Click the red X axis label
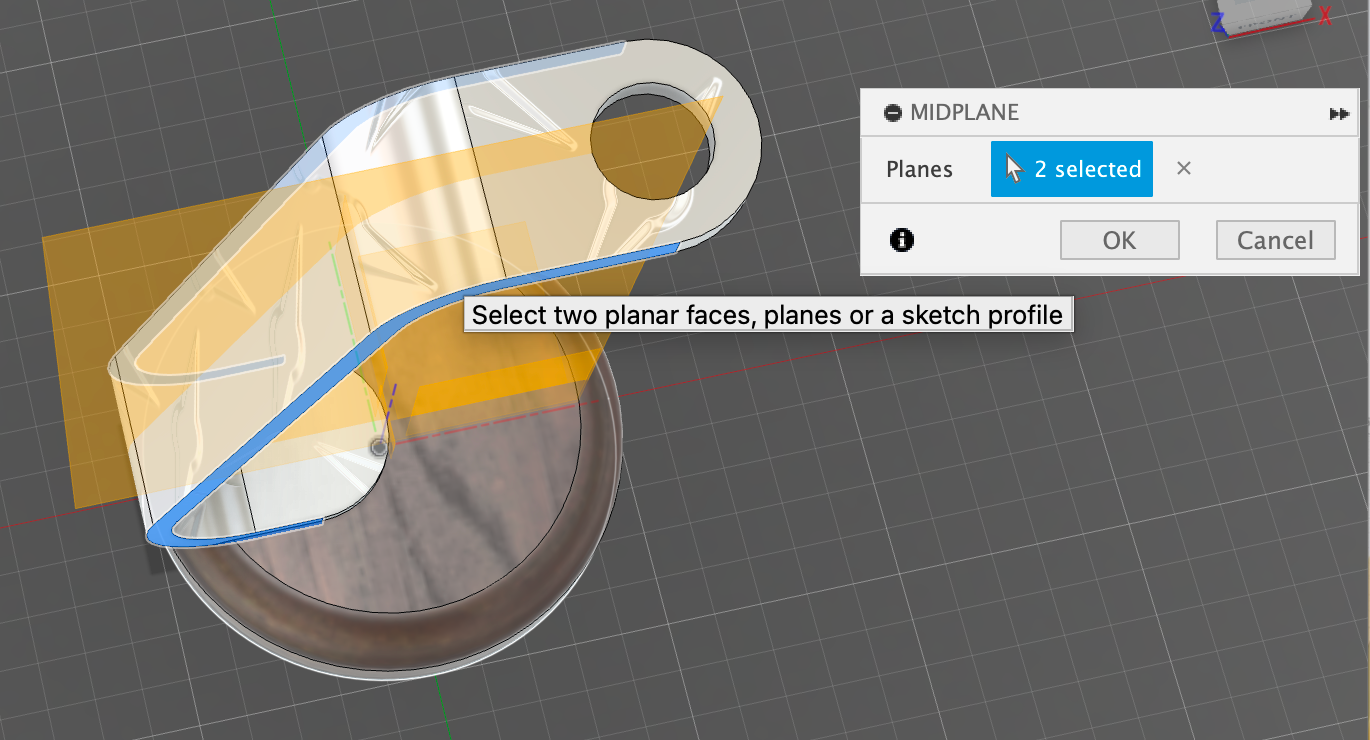The width and height of the screenshot is (1370, 740). [1324, 15]
